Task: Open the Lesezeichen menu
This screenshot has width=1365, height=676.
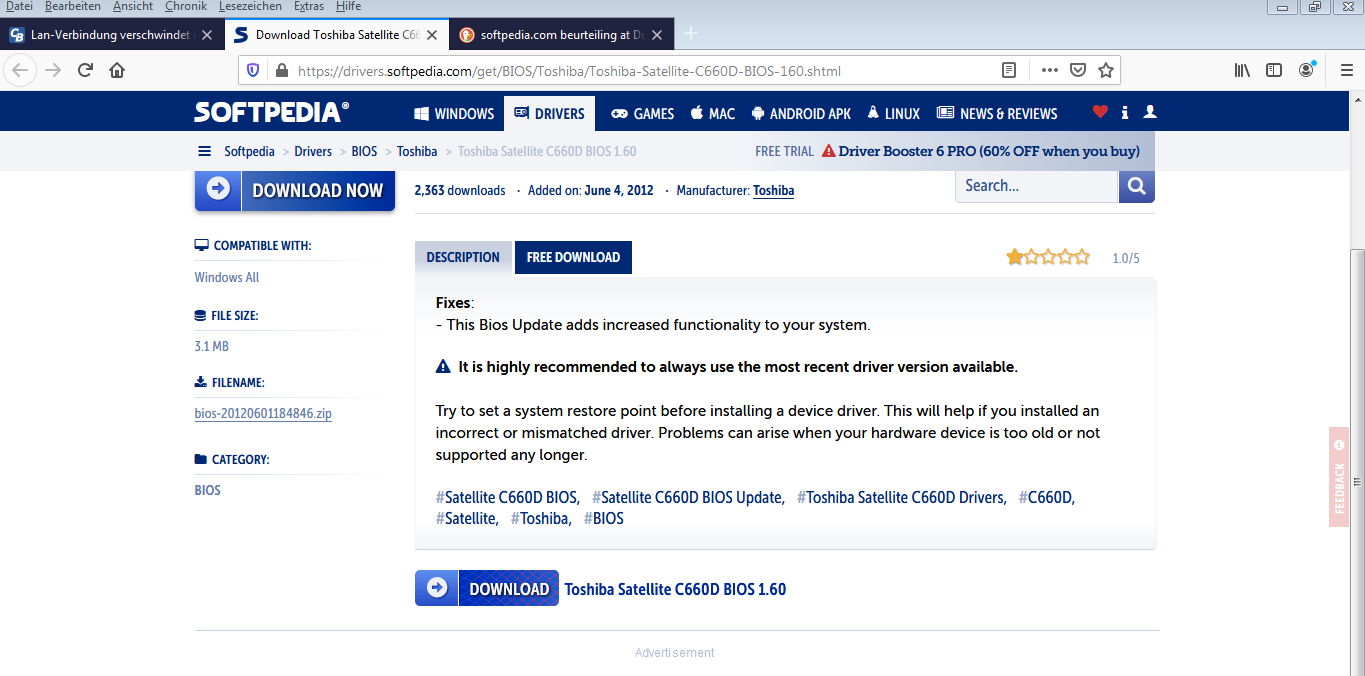Action: (x=251, y=7)
